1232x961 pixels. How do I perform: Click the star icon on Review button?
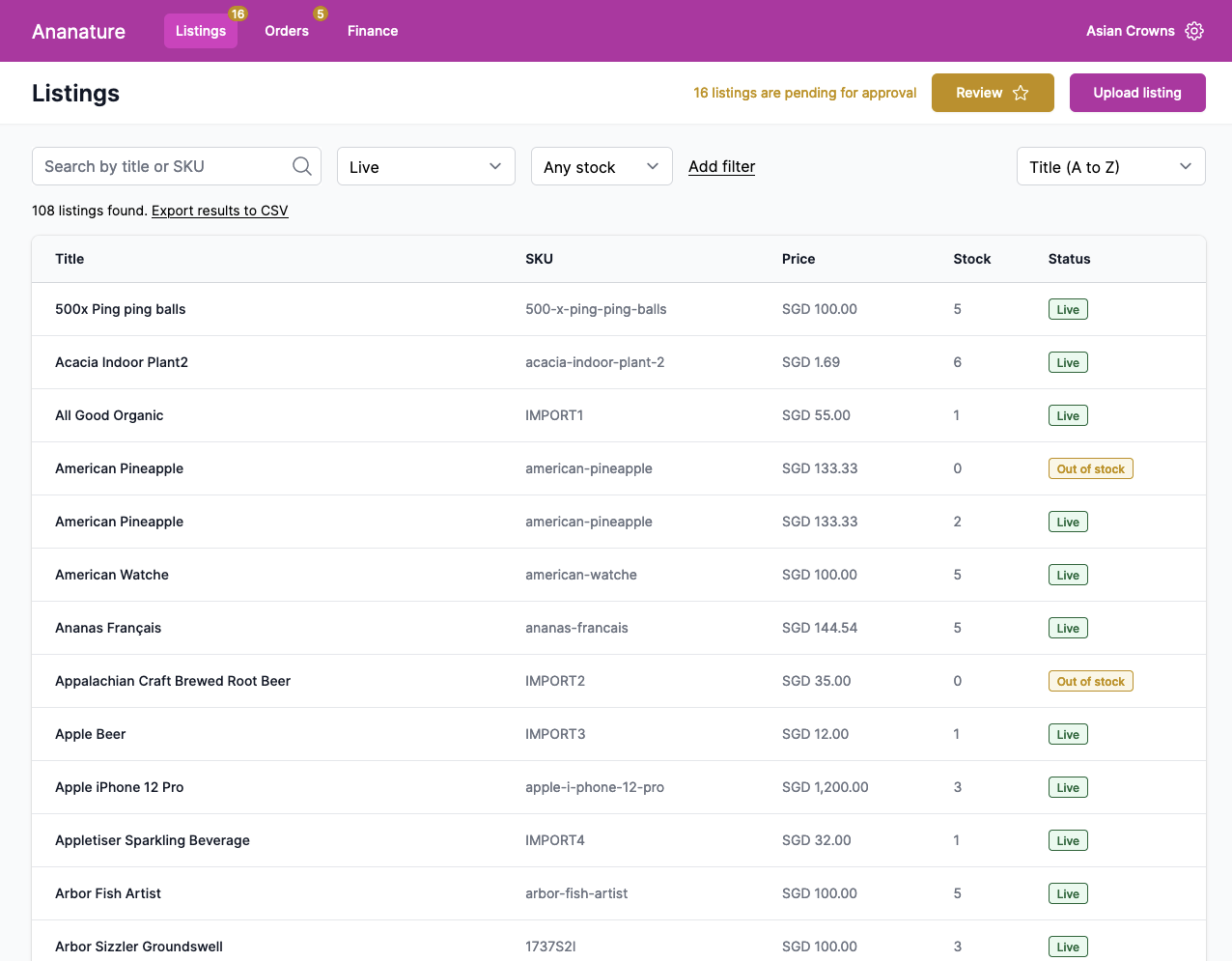pos(1021,93)
